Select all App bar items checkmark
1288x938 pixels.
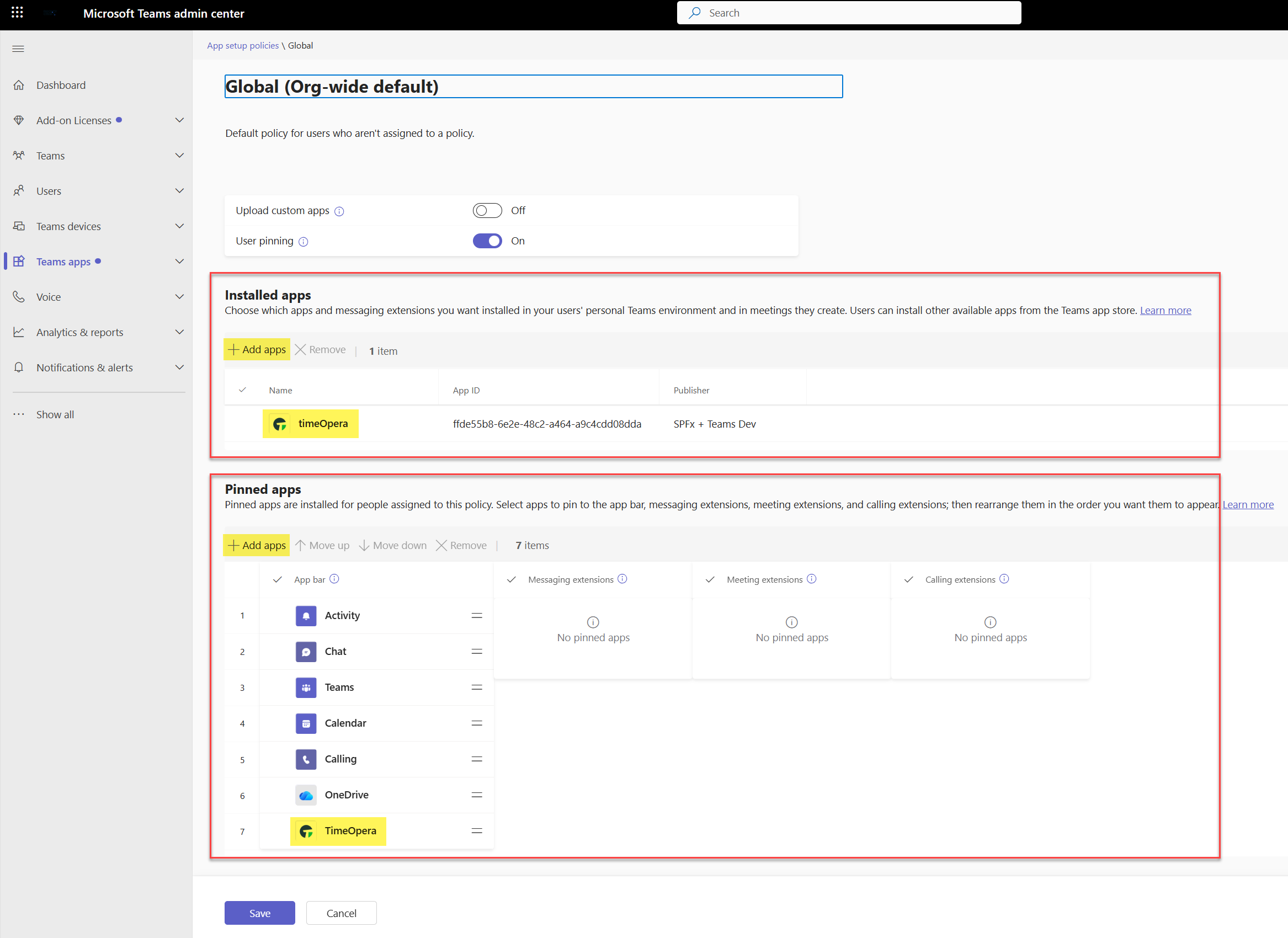pos(278,579)
